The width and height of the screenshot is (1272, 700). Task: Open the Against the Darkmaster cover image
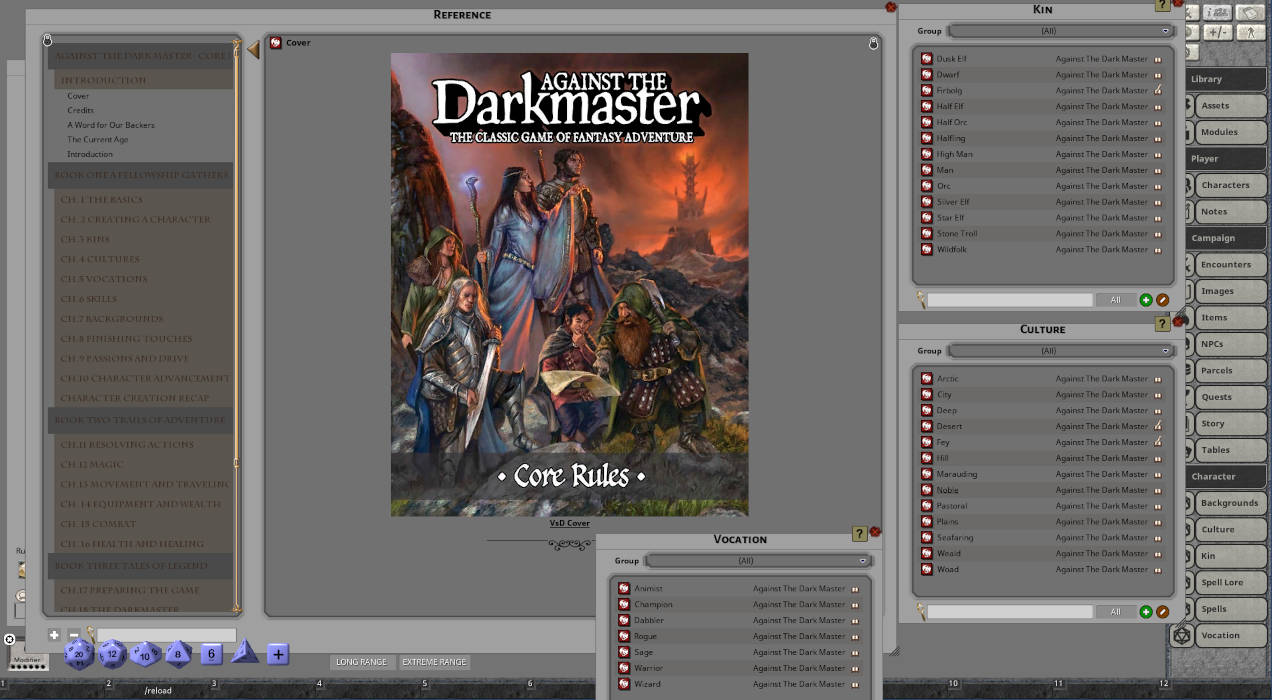pyautogui.click(x=569, y=284)
